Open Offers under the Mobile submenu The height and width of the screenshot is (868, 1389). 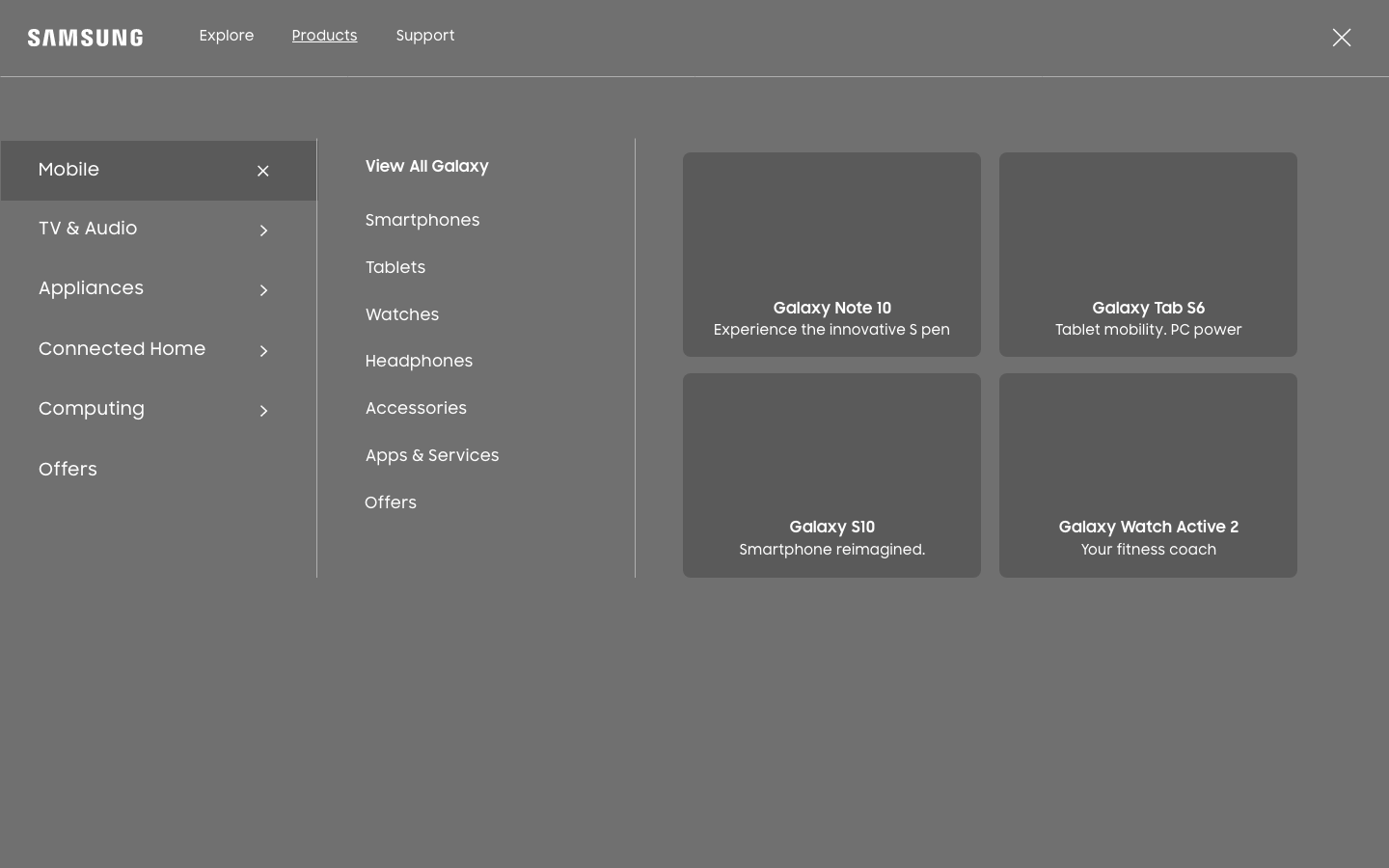391,503
